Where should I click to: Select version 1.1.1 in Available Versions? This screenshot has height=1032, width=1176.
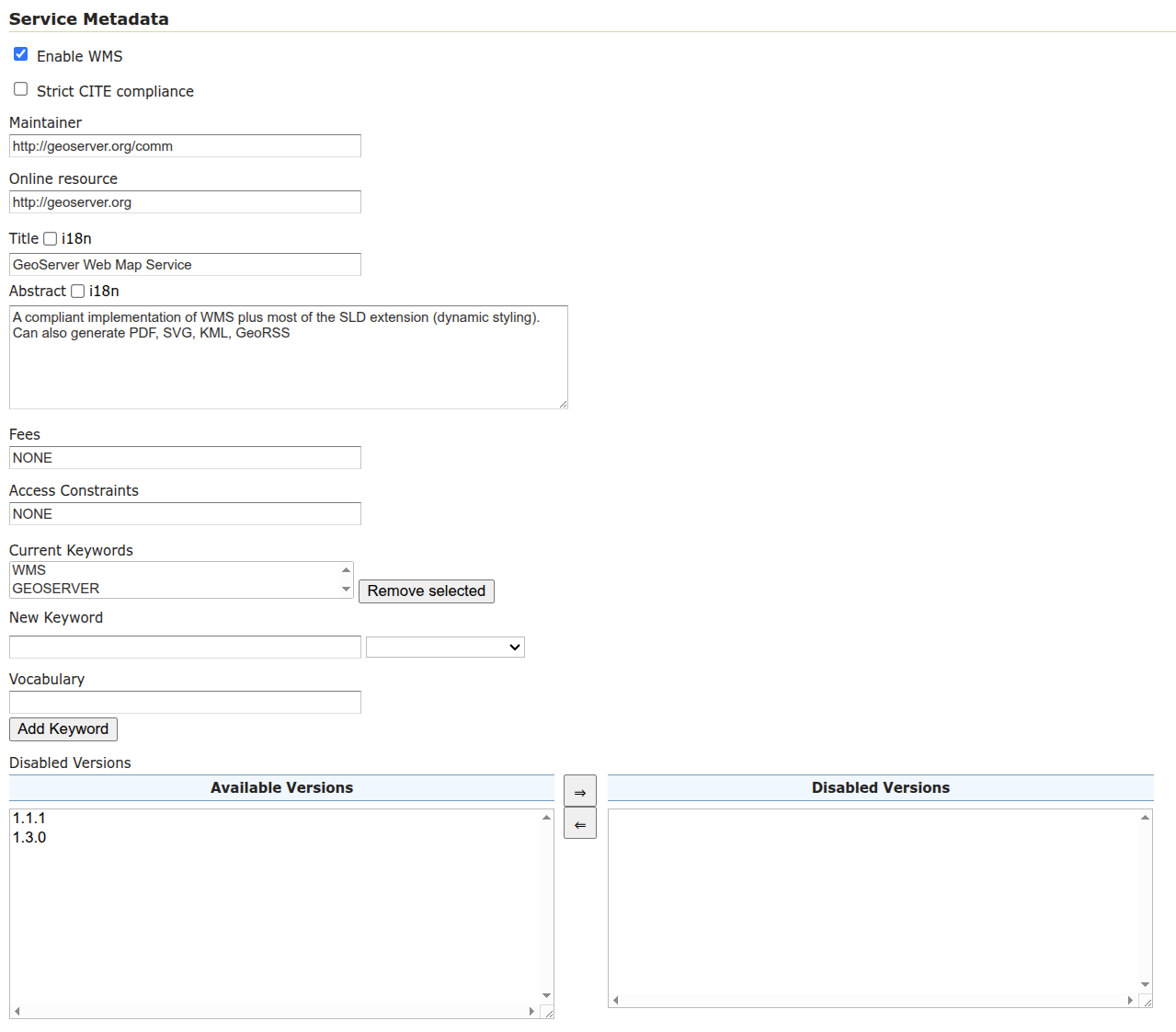click(x=29, y=818)
